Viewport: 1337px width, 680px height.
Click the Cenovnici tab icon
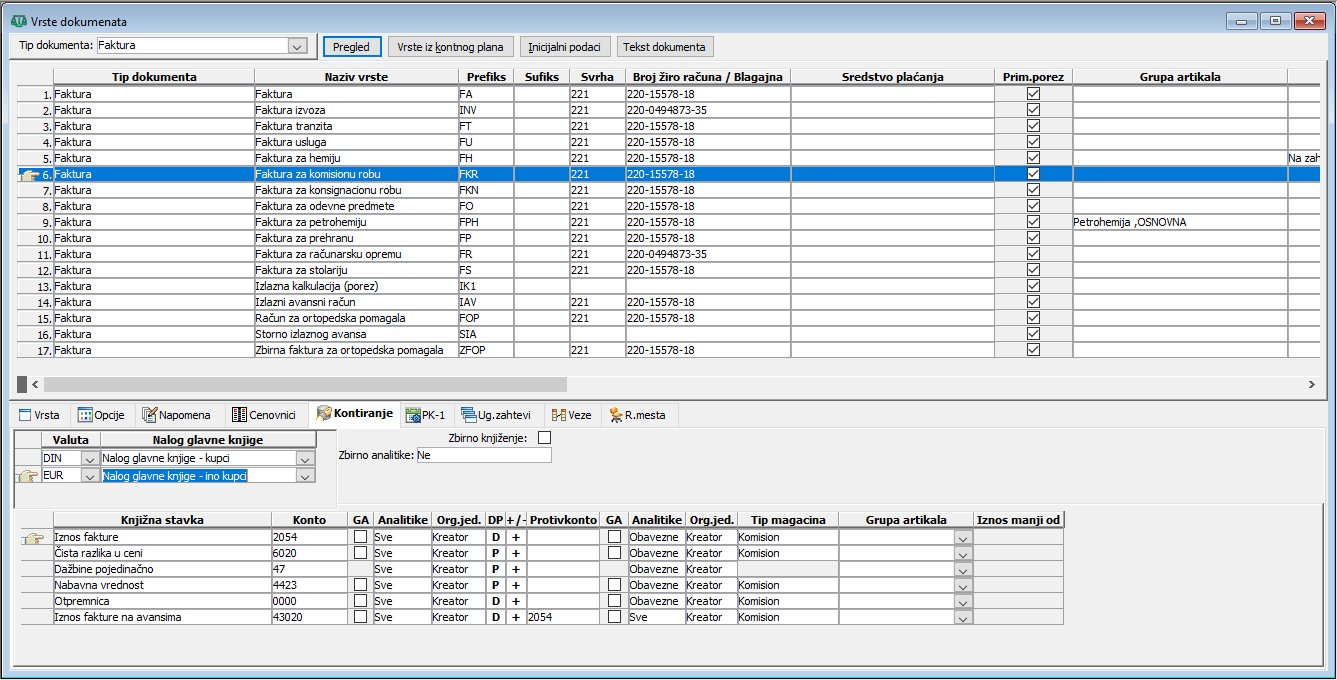point(240,415)
